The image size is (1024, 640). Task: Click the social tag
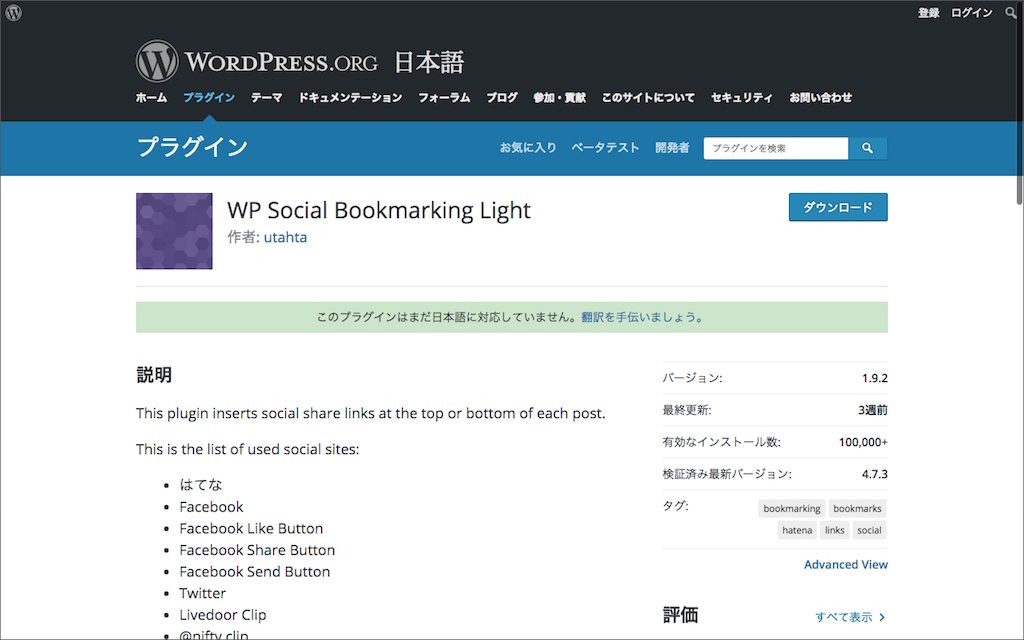tap(869, 530)
